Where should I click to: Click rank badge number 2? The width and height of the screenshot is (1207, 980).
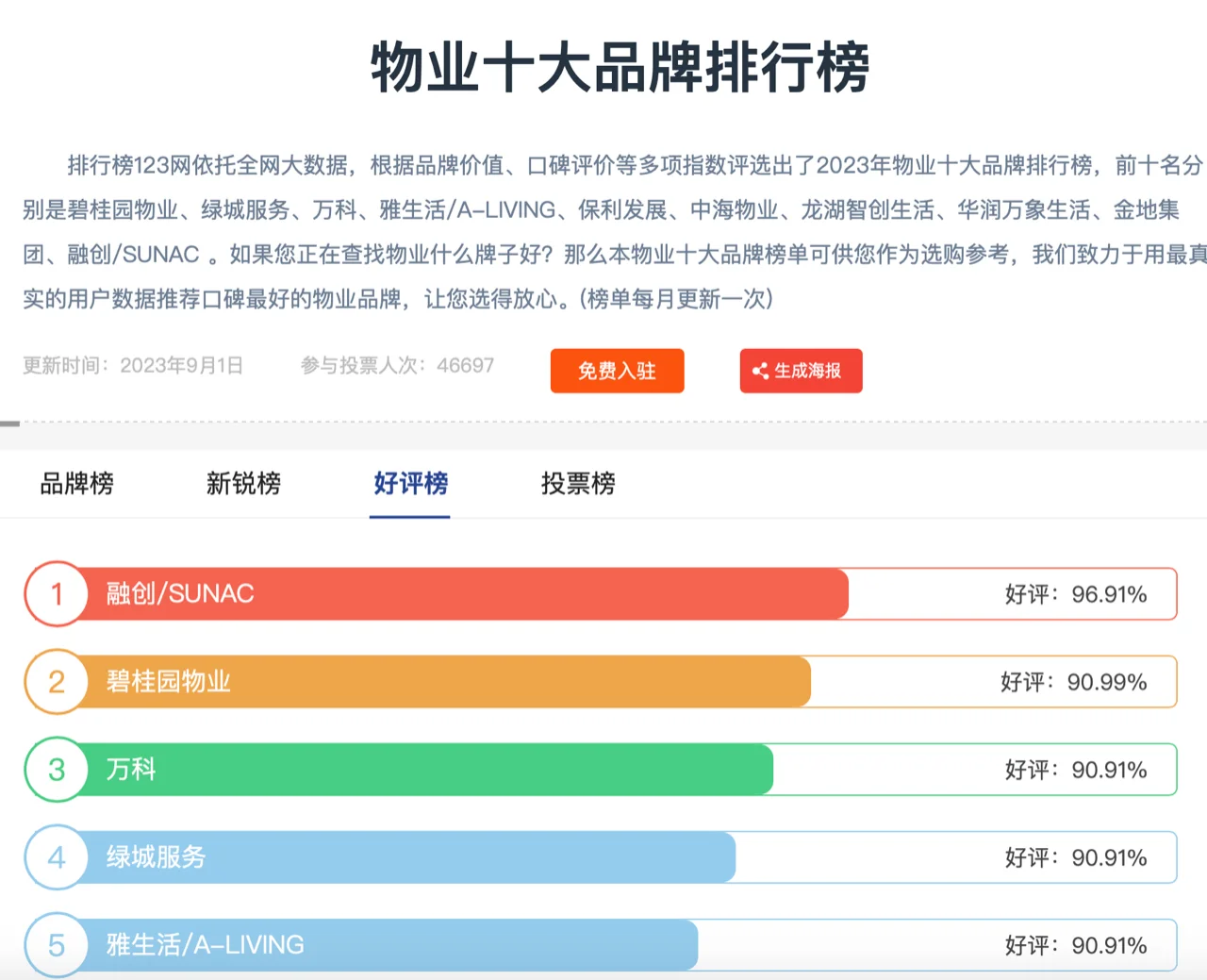tap(57, 682)
